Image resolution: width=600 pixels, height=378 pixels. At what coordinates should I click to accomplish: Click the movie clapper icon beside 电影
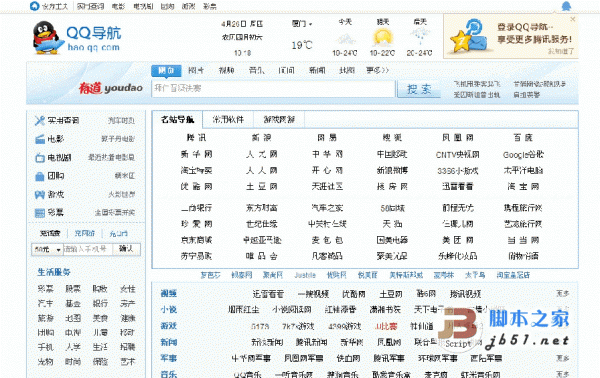40,139
